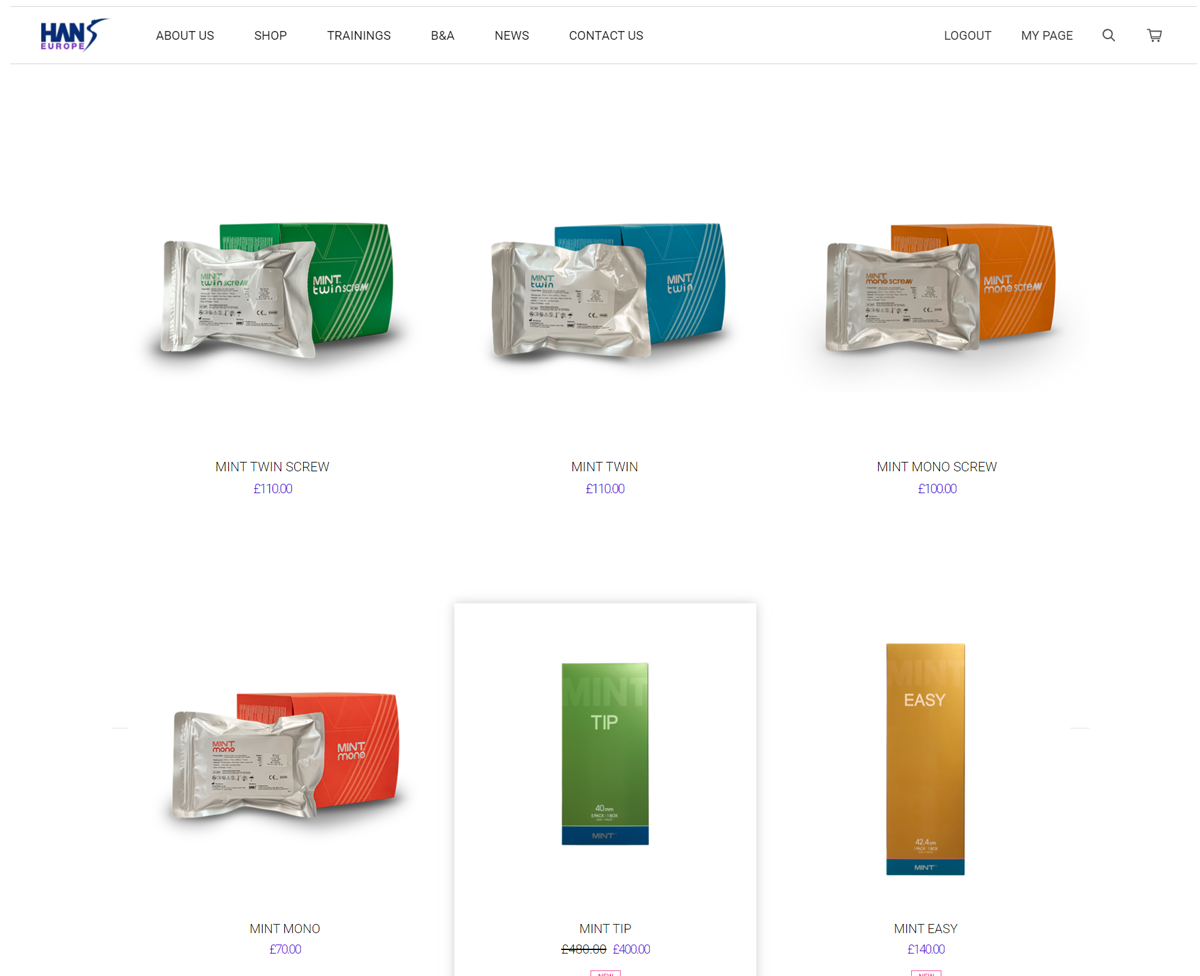Go to previous products with left arrow
This screenshot has height=976, width=1200.
[x=120, y=728]
